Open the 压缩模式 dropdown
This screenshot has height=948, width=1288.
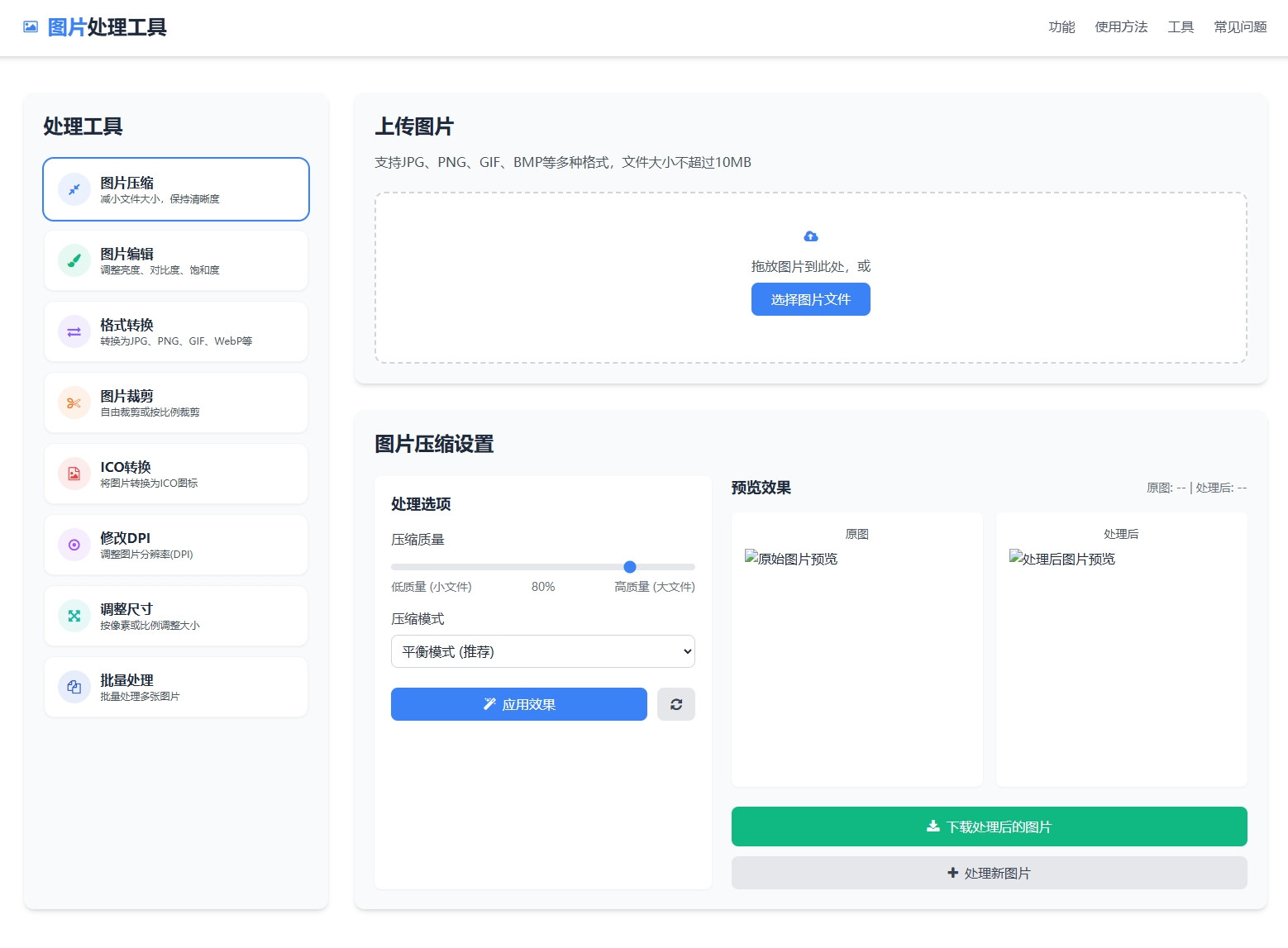(542, 651)
